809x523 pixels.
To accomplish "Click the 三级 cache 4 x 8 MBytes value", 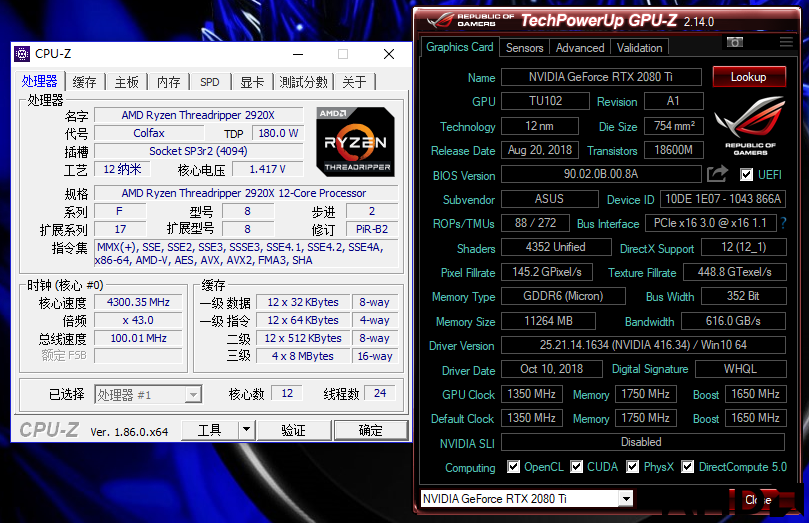I will click(x=302, y=356).
